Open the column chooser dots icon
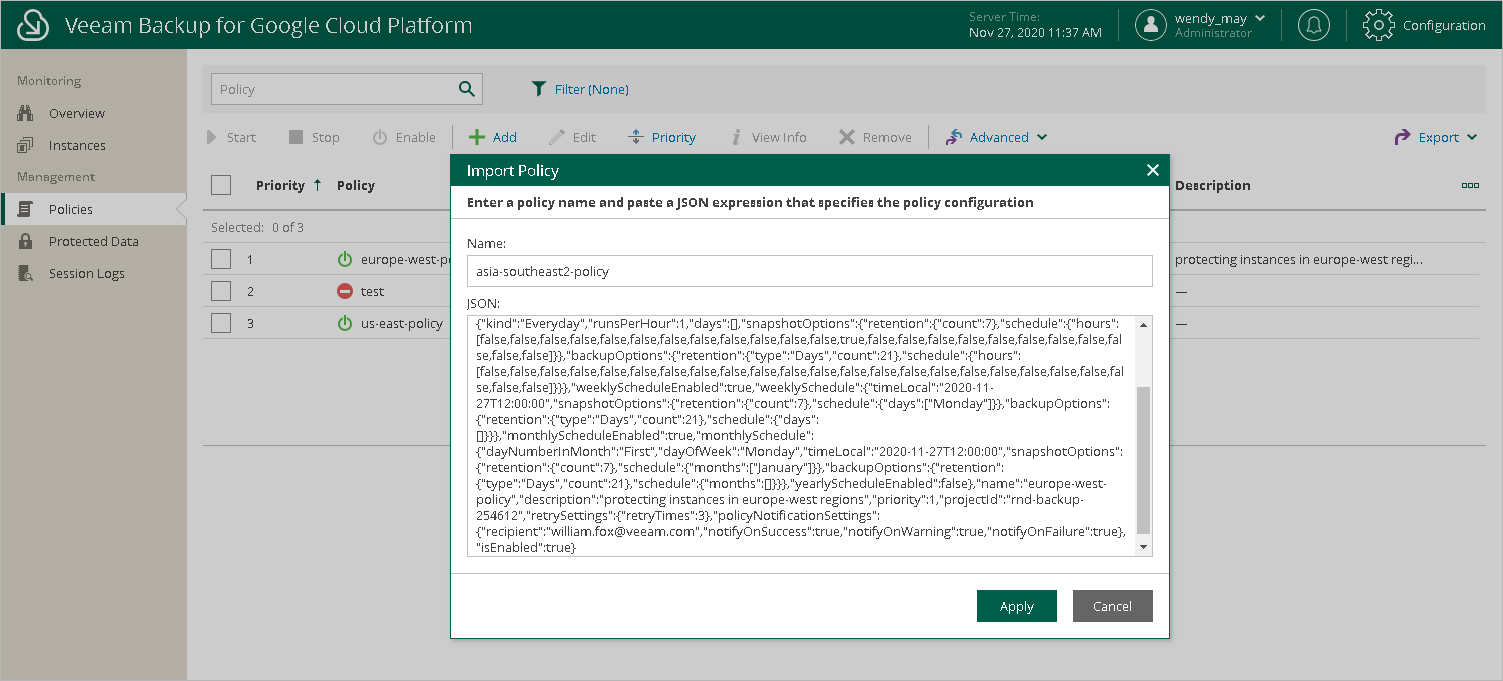 click(1470, 185)
